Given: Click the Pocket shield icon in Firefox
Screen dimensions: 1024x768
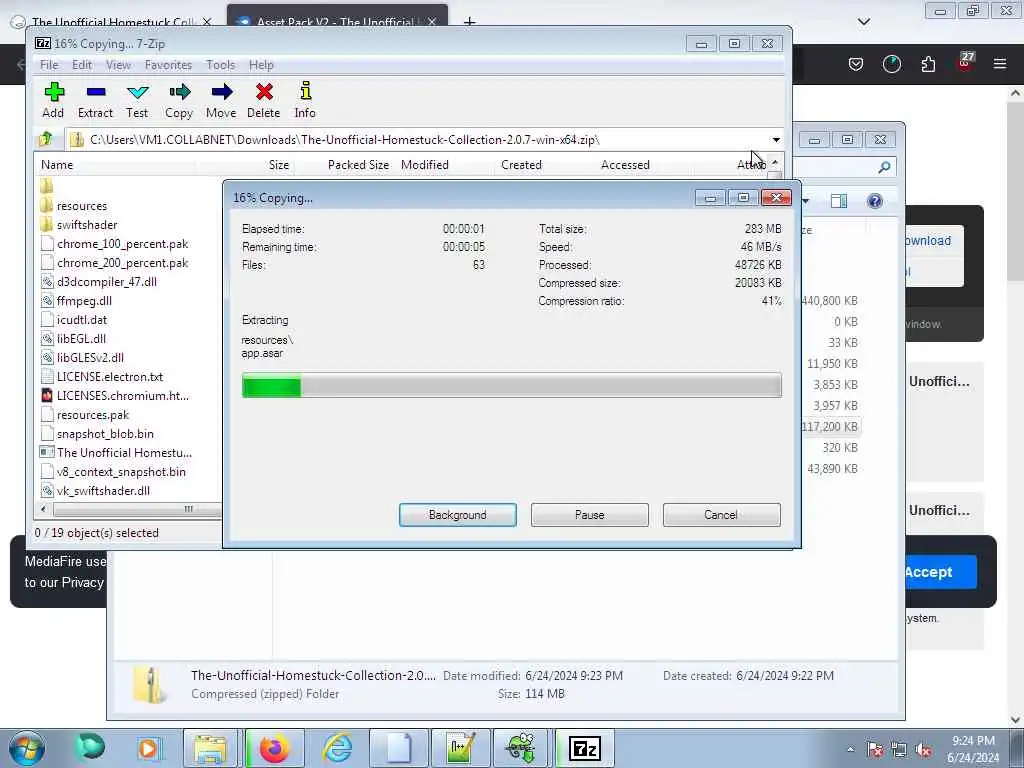Looking at the screenshot, I should pyautogui.click(x=856, y=64).
